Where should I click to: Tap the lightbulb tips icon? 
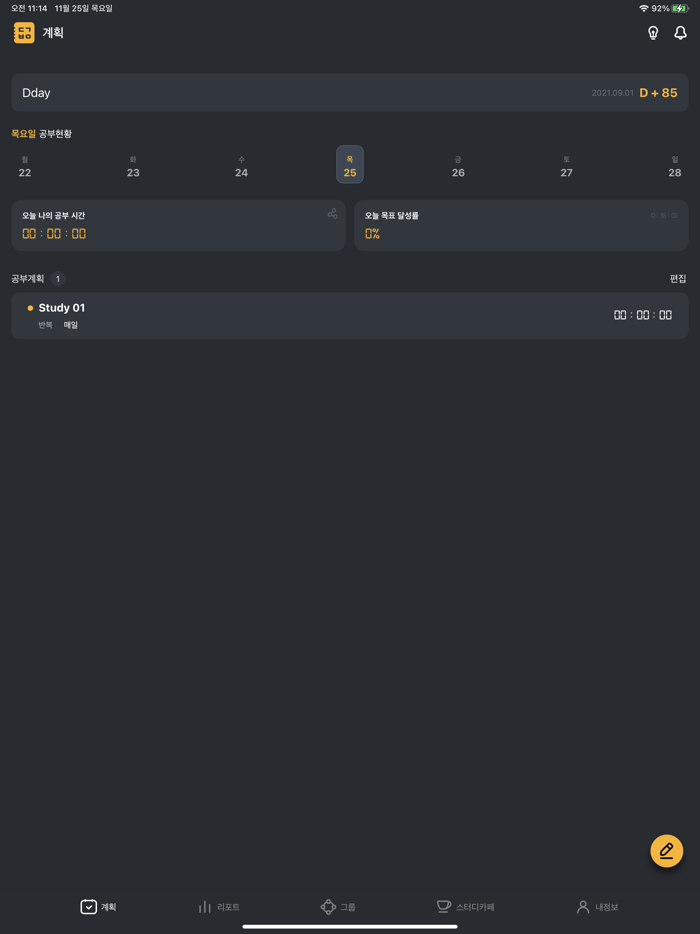(653, 33)
